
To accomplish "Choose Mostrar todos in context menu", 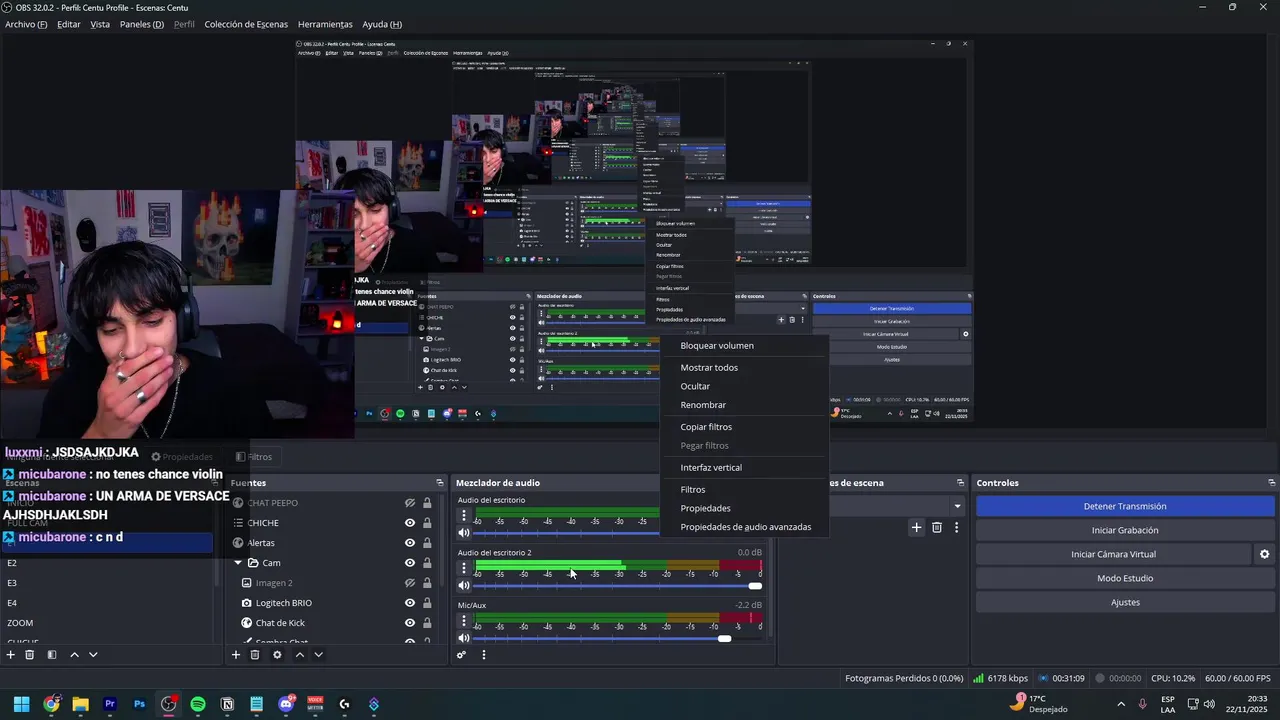I will (745, 368).
